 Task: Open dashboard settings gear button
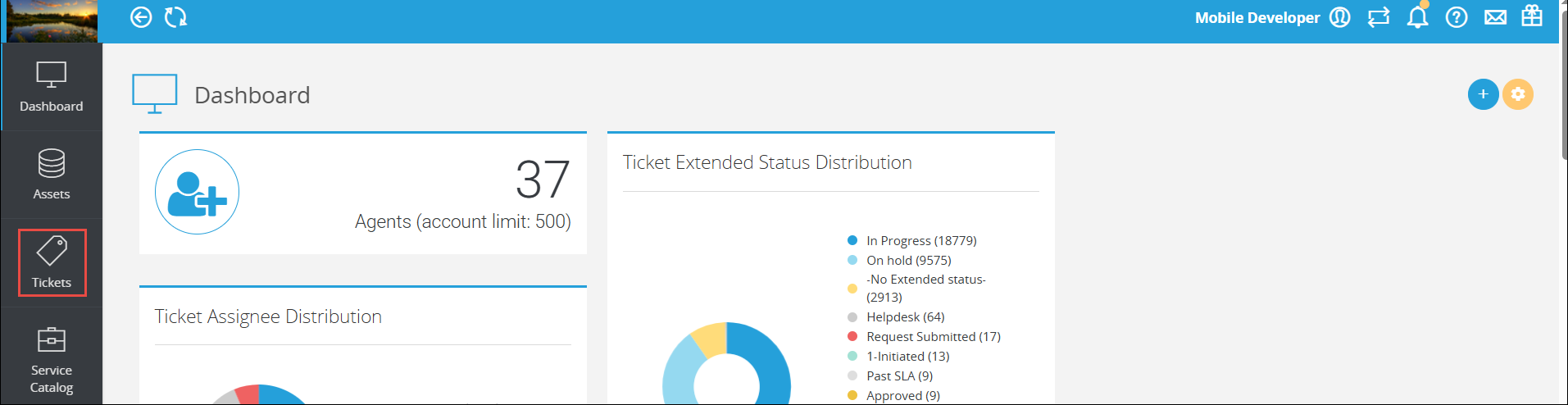click(x=1518, y=94)
